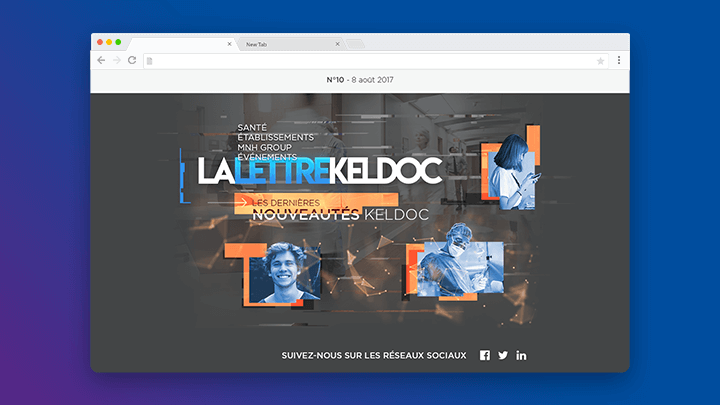
Task: Switch to the New Tab tab
Action: (290, 44)
